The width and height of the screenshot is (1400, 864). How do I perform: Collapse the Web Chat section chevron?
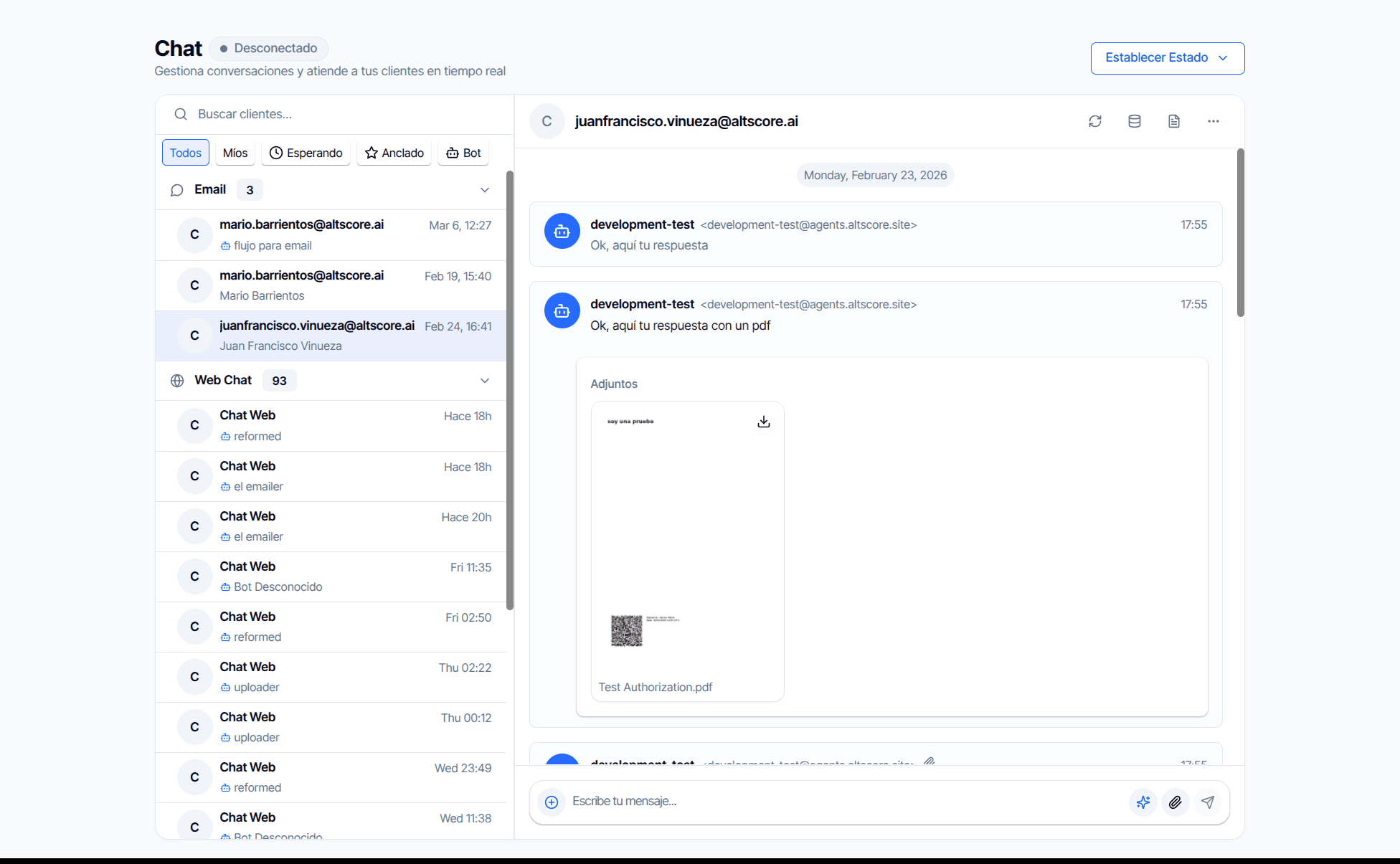click(485, 381)
